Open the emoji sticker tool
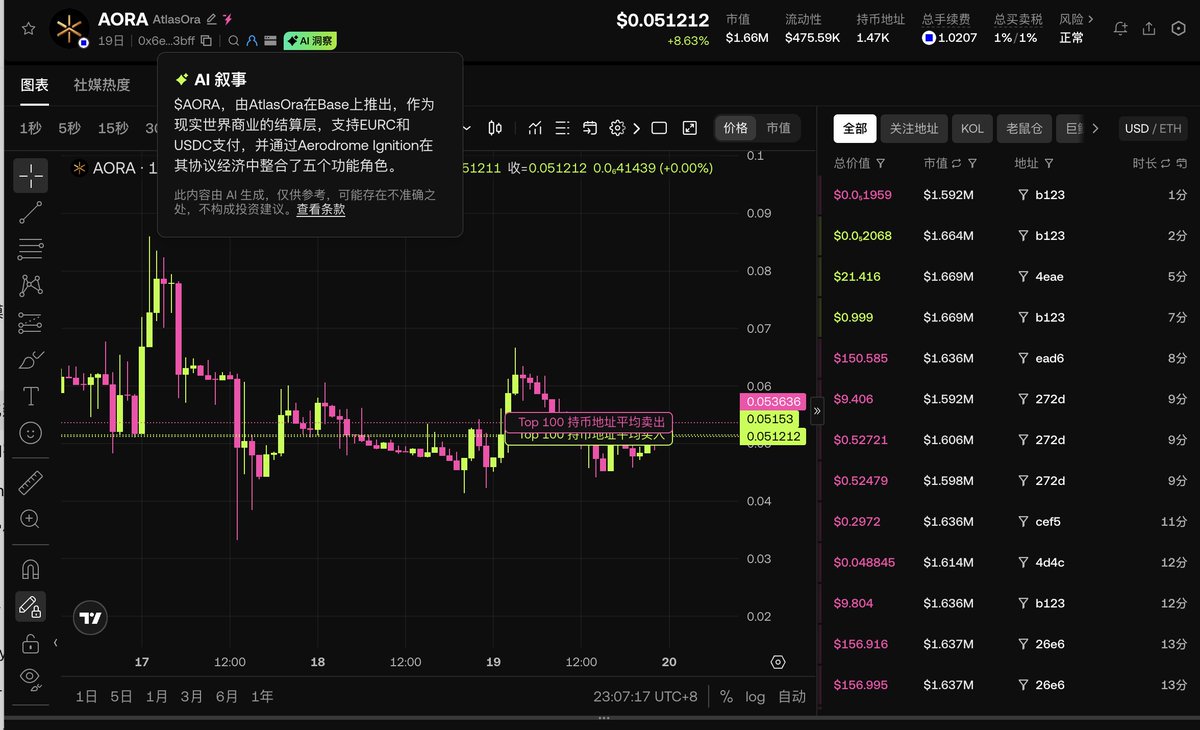 point(30,433)
